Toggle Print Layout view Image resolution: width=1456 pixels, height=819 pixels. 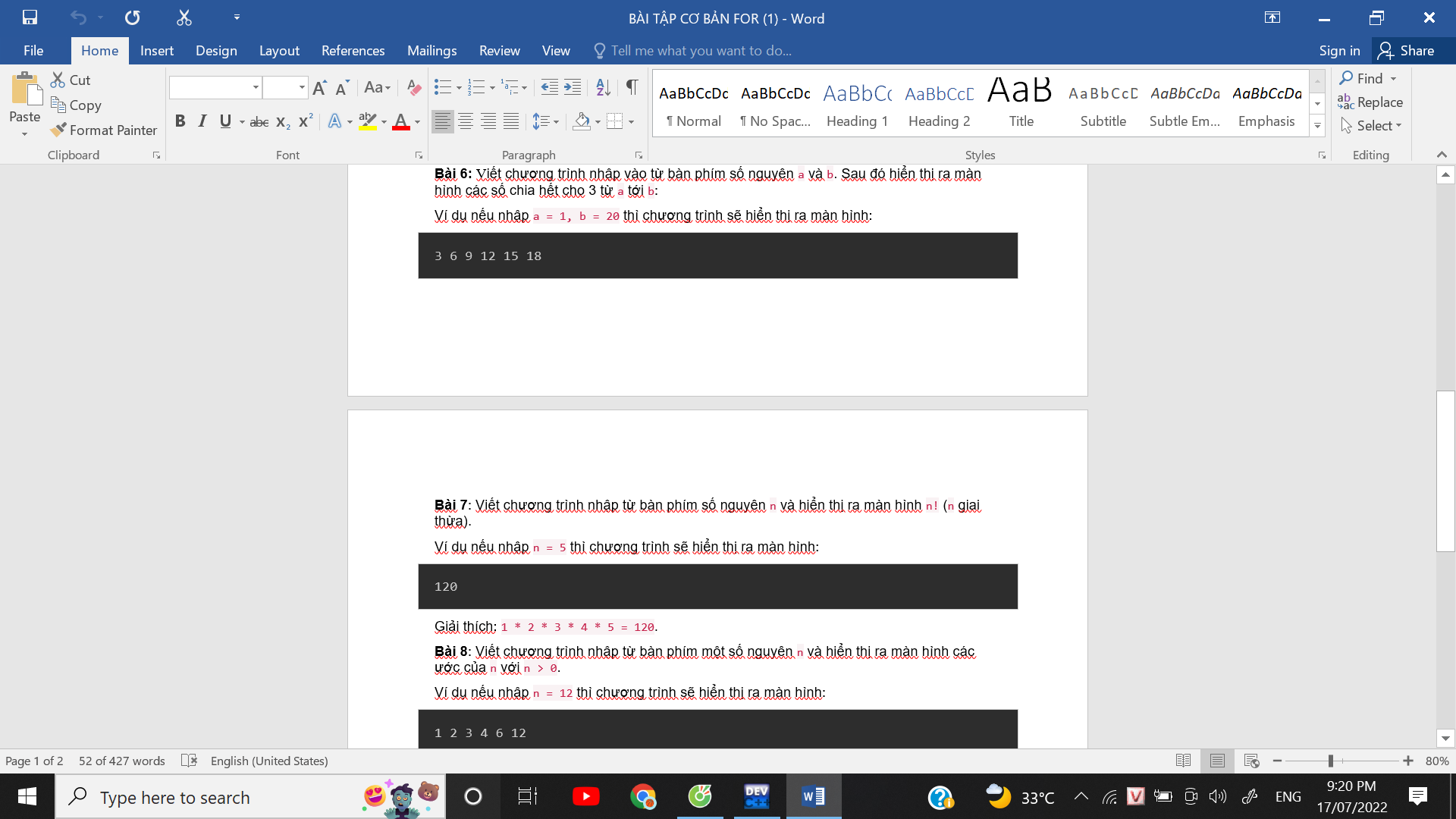coord(1217,761)
